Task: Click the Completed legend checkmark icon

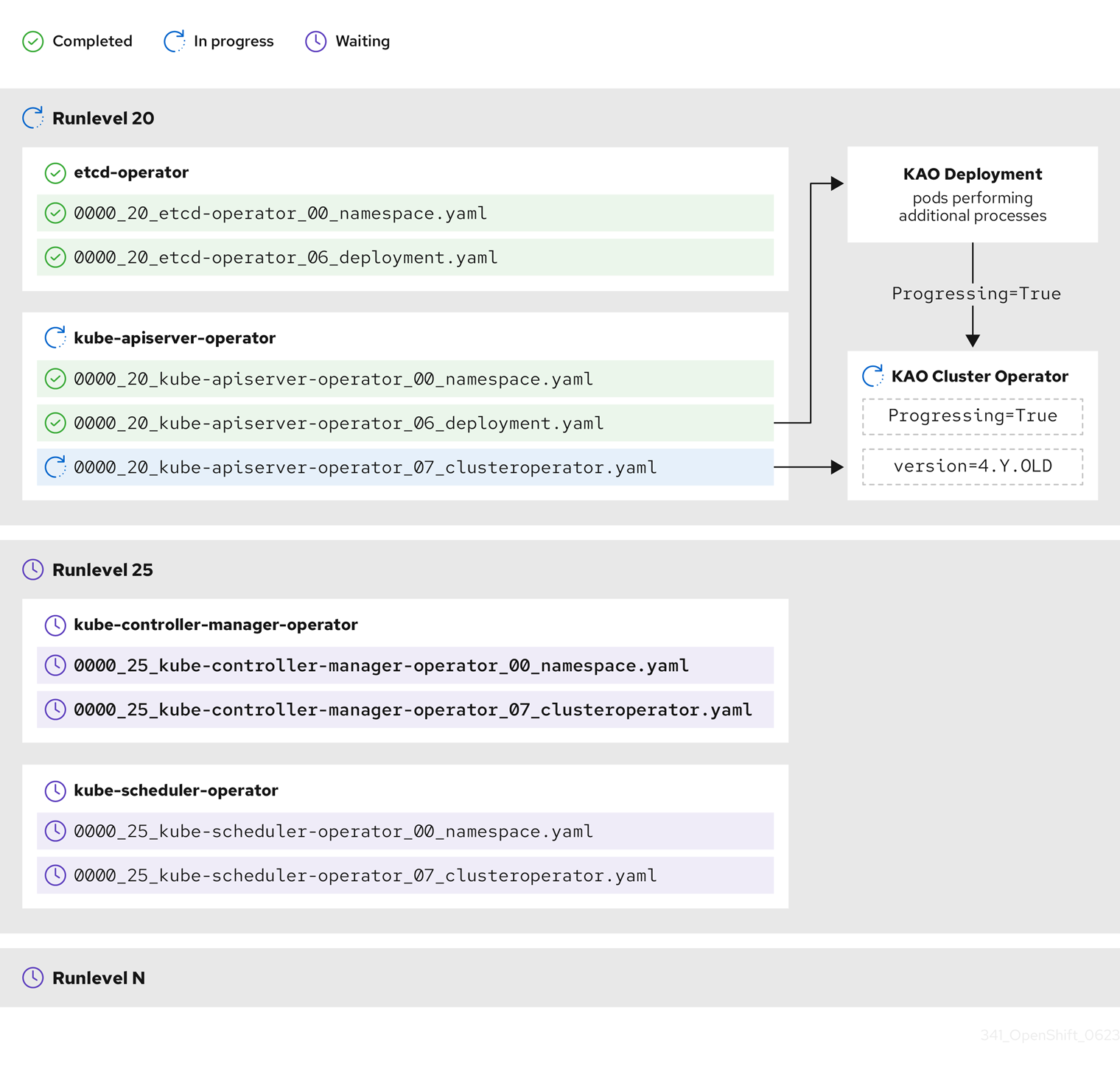Action: [x=33, y=41]
